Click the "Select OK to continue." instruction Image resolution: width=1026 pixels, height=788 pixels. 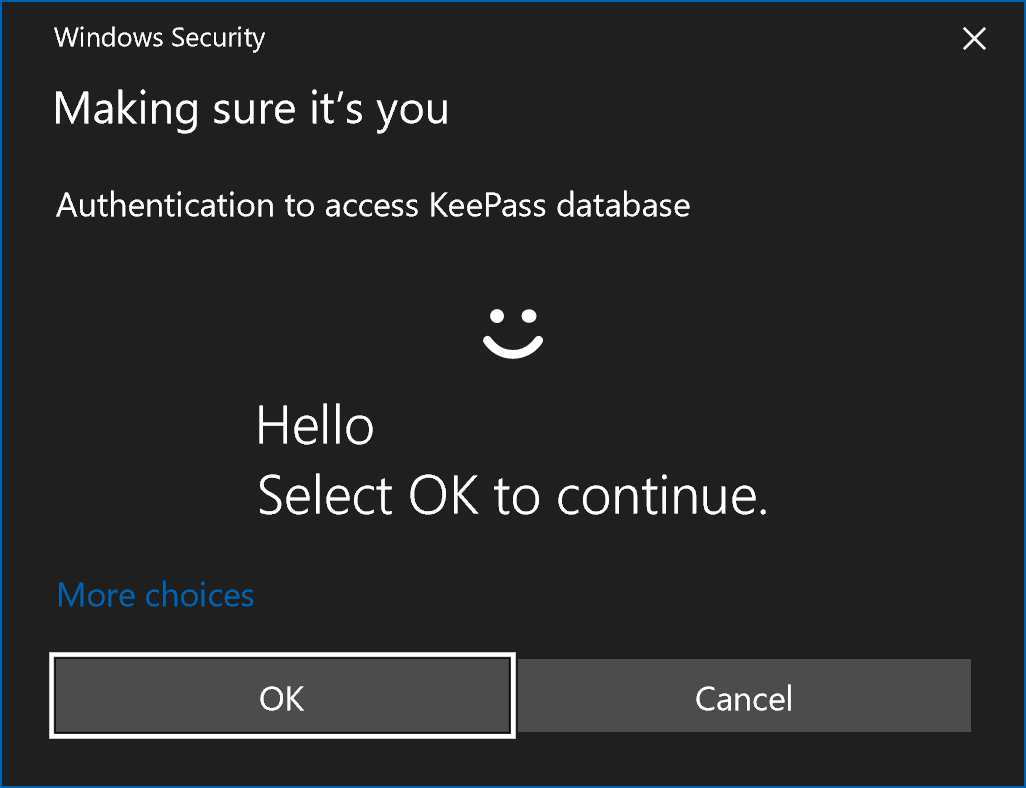(x=512, y=495)
